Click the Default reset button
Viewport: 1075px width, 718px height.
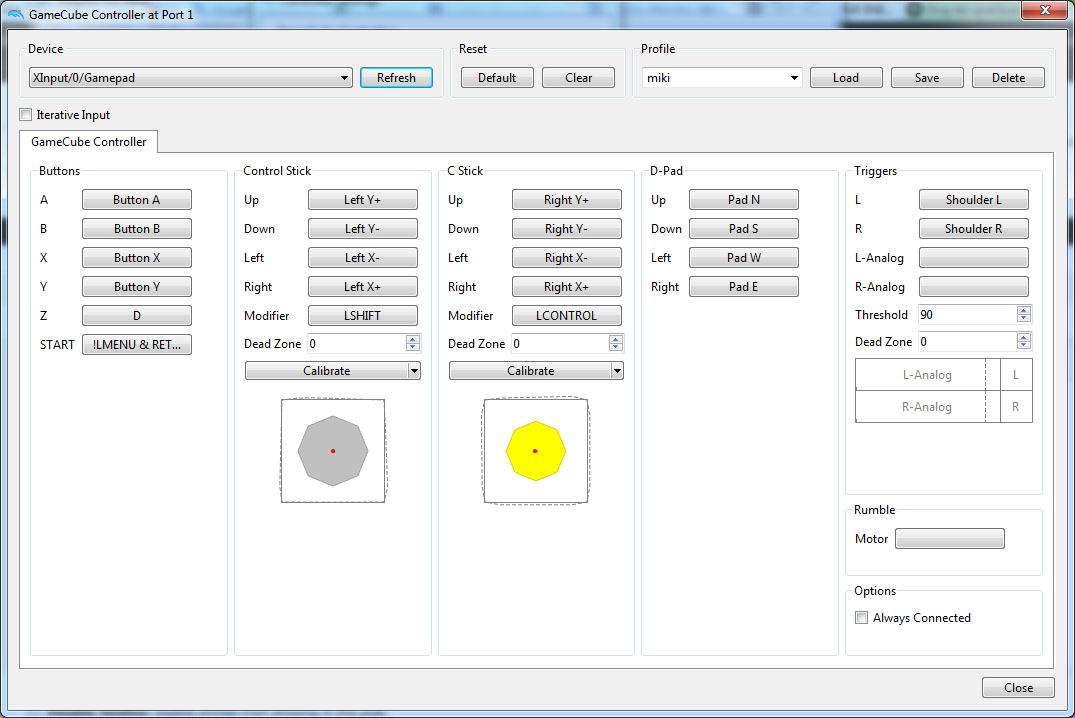click(497, 77)
